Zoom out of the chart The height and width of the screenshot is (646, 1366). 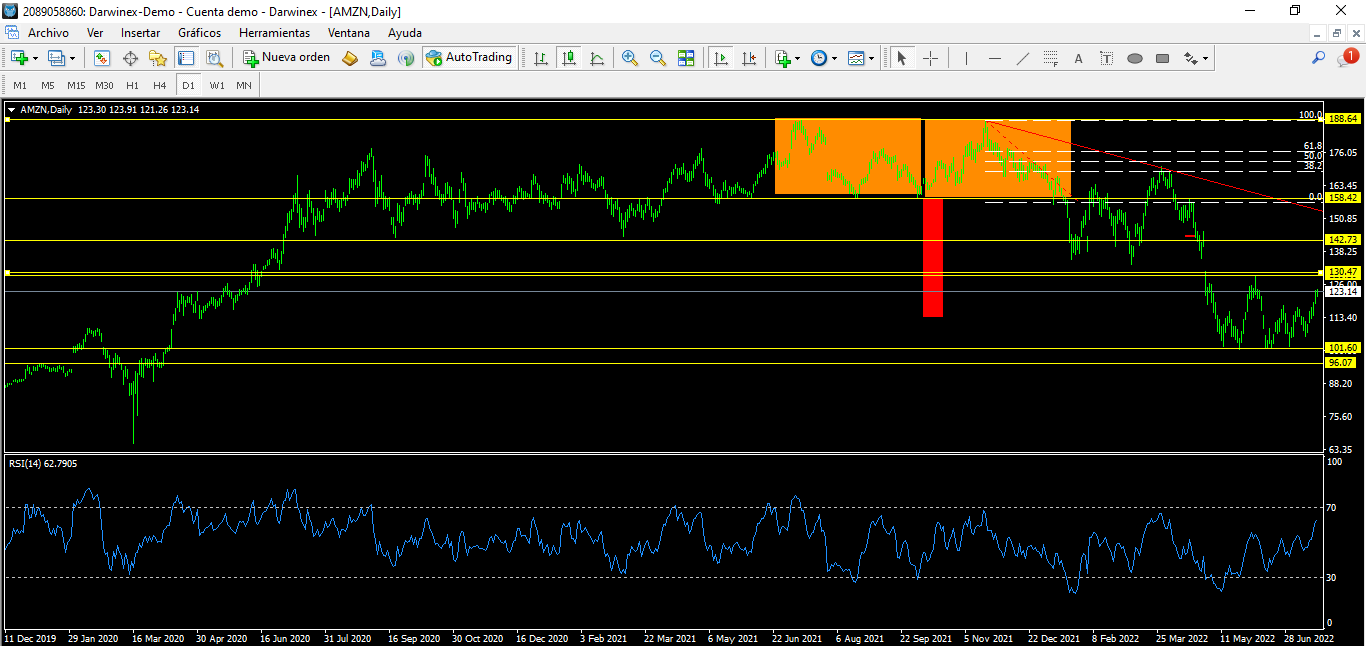point(658,58)
